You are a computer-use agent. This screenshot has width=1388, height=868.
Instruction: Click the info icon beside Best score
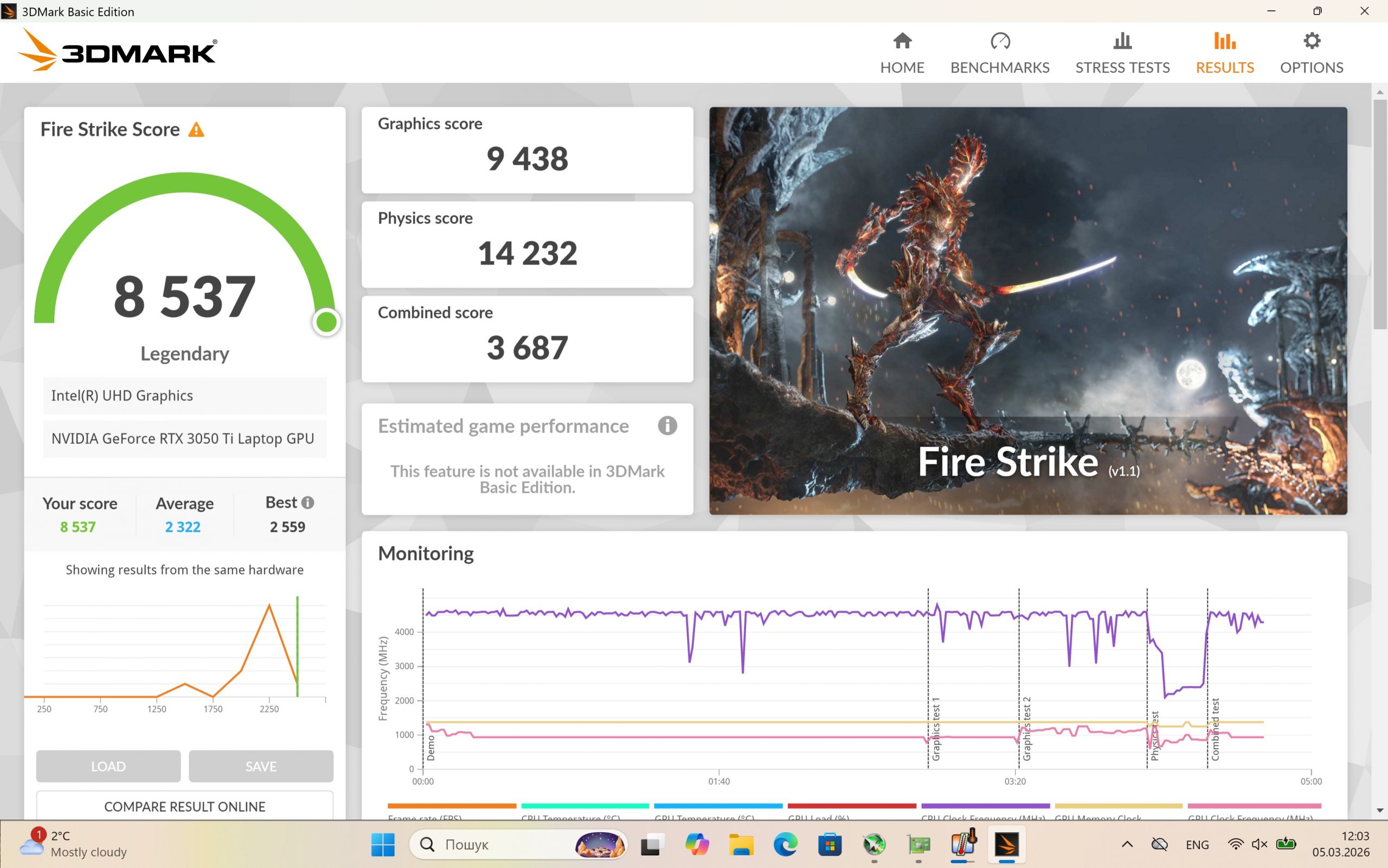point(307,503)
